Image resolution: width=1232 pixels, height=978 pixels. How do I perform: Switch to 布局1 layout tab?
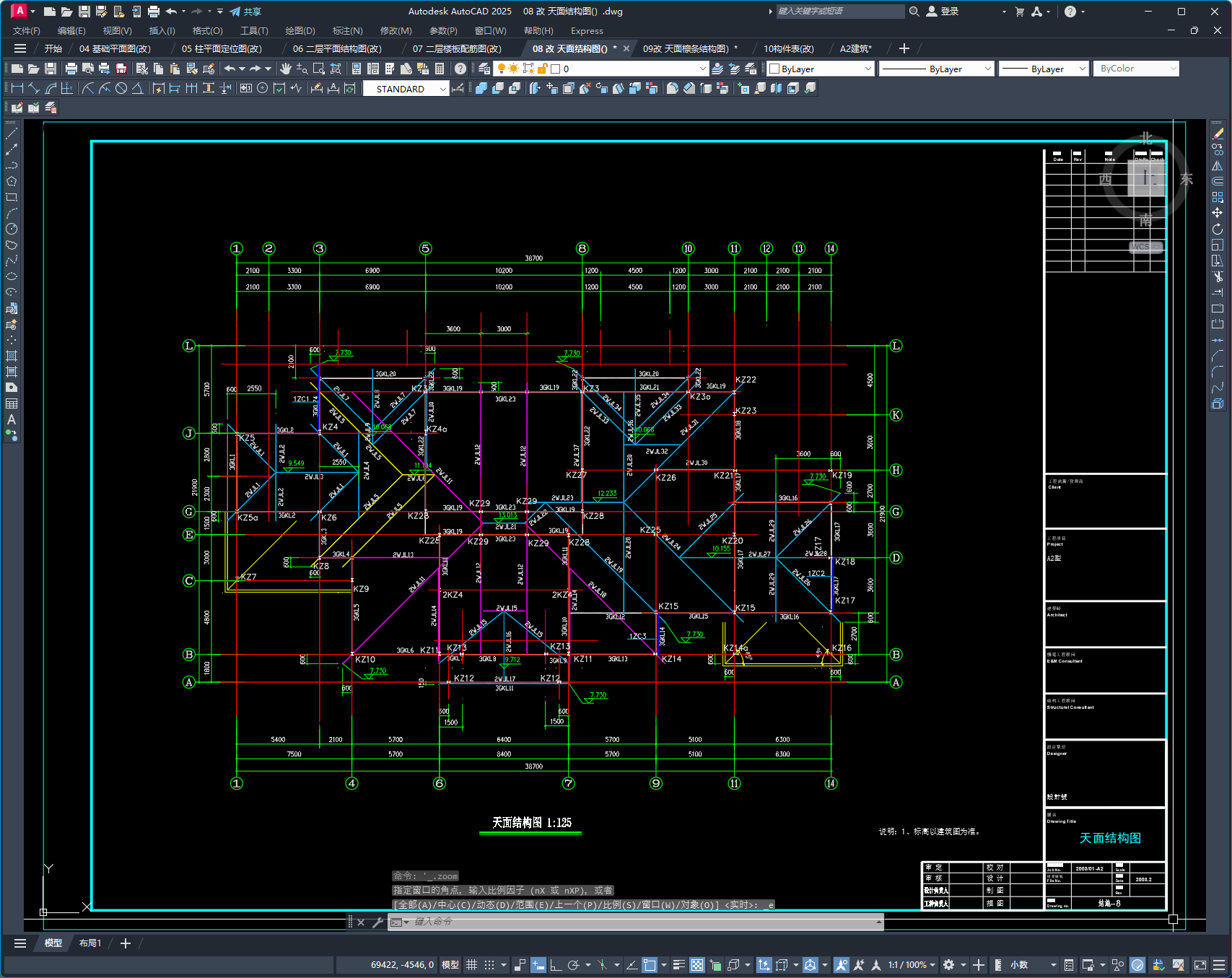point(90,943)
